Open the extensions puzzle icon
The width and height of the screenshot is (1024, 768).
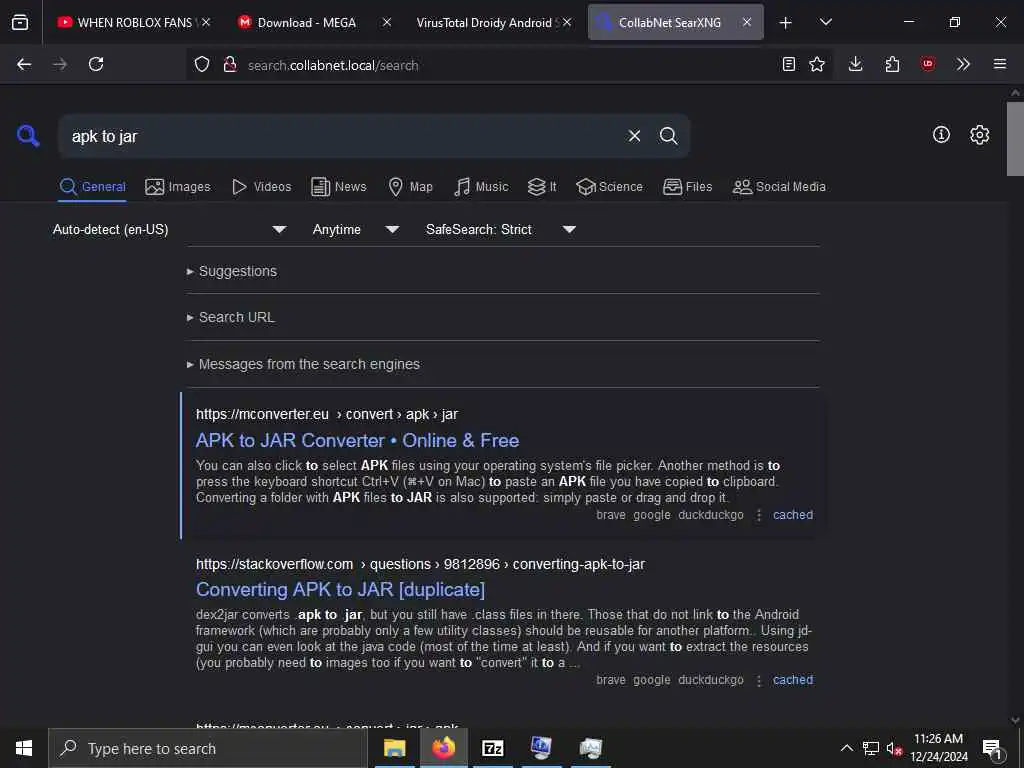(x=892, y=64)
